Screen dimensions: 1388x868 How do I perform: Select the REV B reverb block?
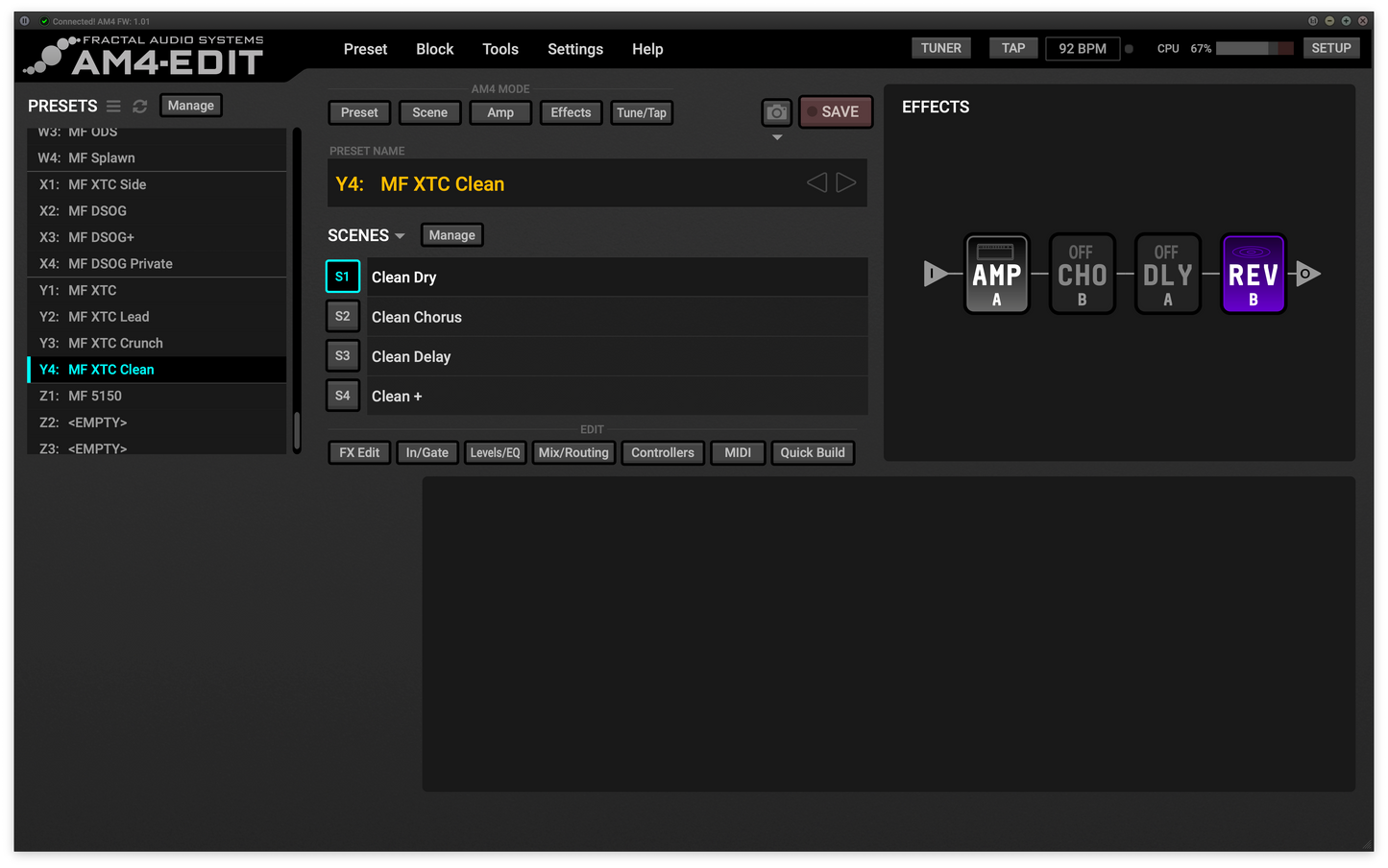[x=1253, y=274]
